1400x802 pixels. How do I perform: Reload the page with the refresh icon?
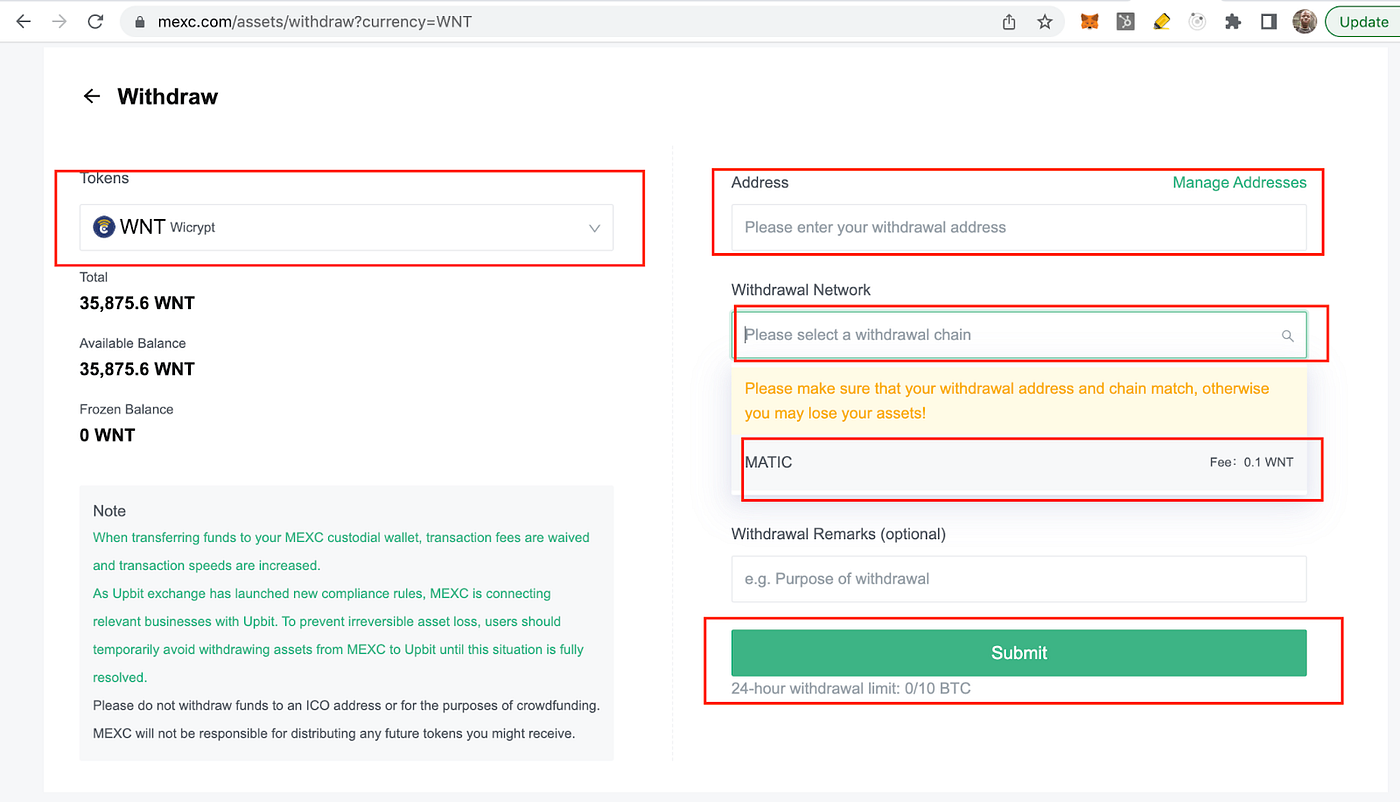point(96,21)
